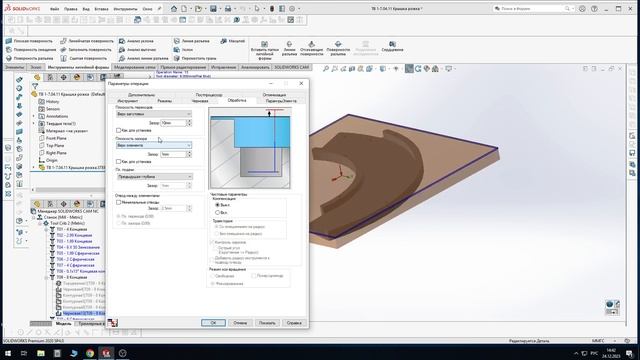Expand Твердые тела(1) tree node
The width and height of the screenshot is (640, 360).
34,123
